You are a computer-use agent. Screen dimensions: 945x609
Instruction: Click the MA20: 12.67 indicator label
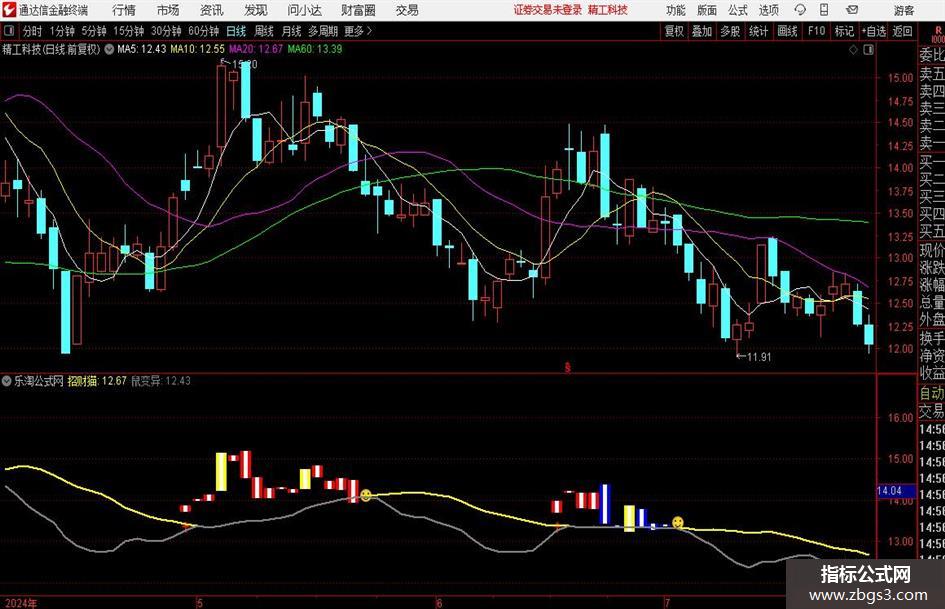(256, 49)
